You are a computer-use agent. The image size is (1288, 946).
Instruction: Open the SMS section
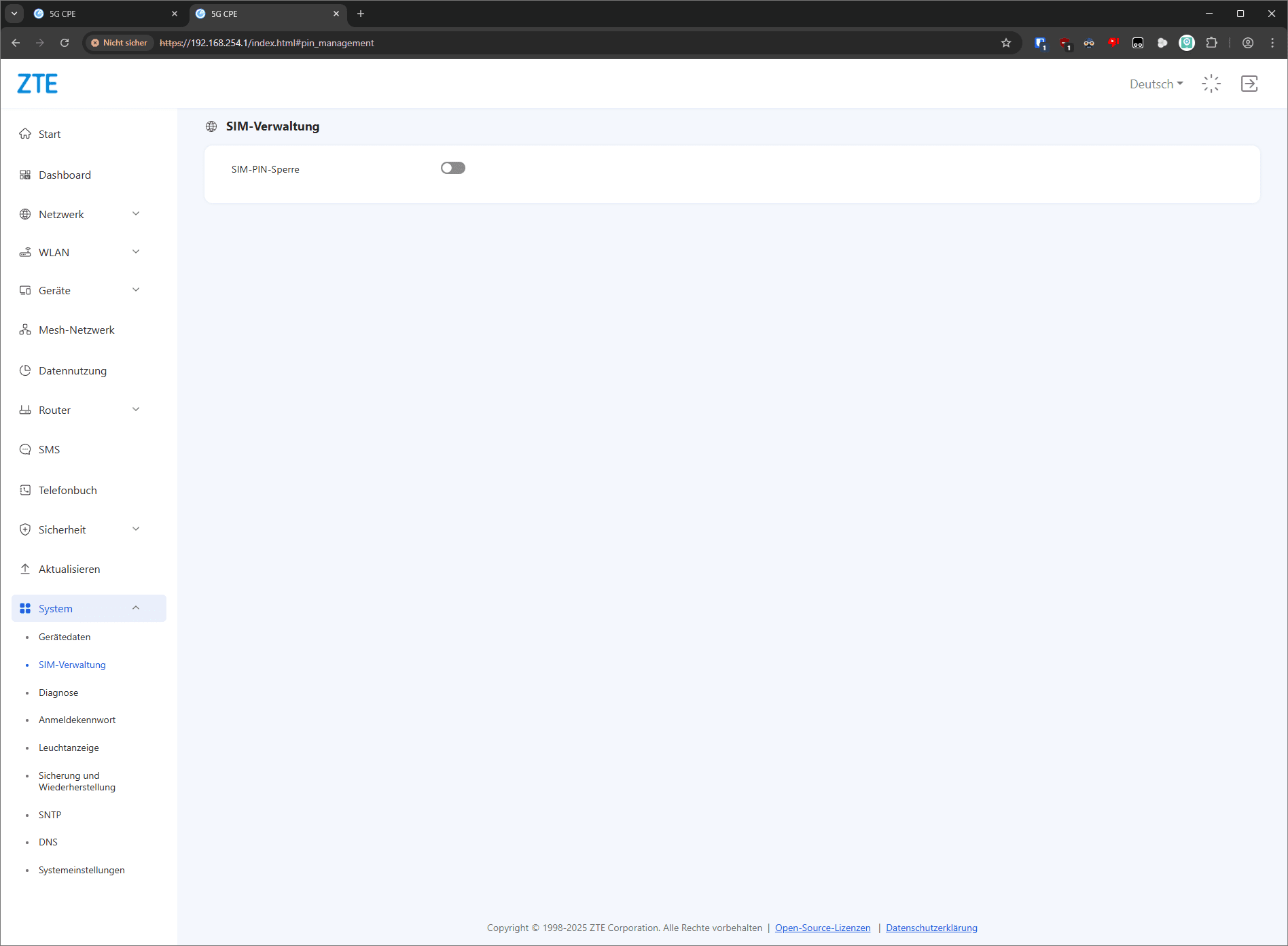click(49, 449)
